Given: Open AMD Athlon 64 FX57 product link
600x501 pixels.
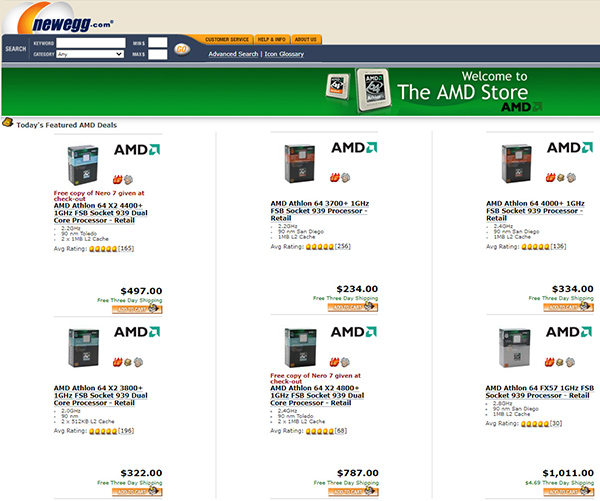Looking at the screenshot, I should click(x=540, y=392).
